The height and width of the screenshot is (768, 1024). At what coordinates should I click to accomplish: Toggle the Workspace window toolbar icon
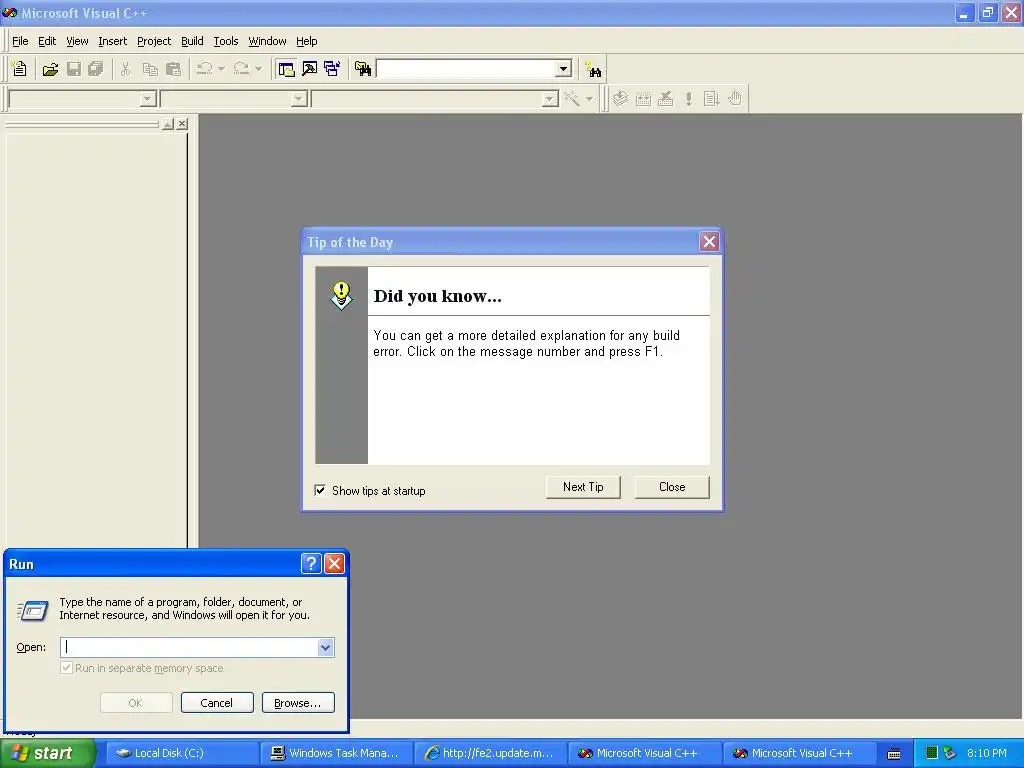(x=286, y=69)
